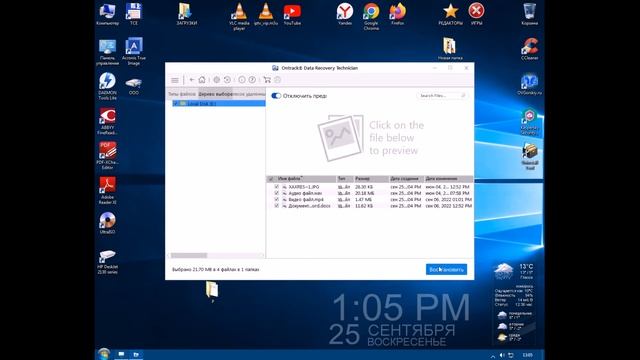Open the Компьютер desktop icon
Viewport: 640px width, 360px height.
[x=107, y=14]
